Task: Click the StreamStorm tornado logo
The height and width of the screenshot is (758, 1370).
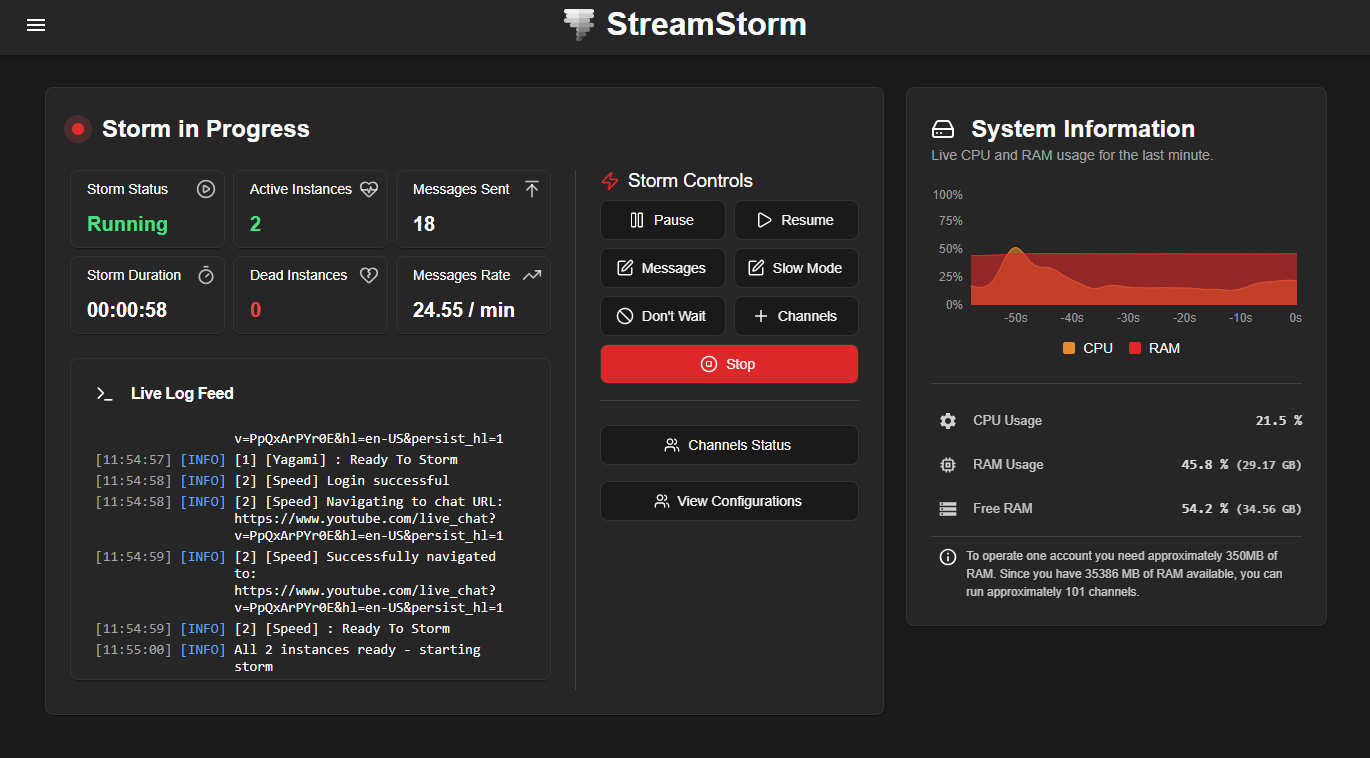Action: click(x=578, y=24)
